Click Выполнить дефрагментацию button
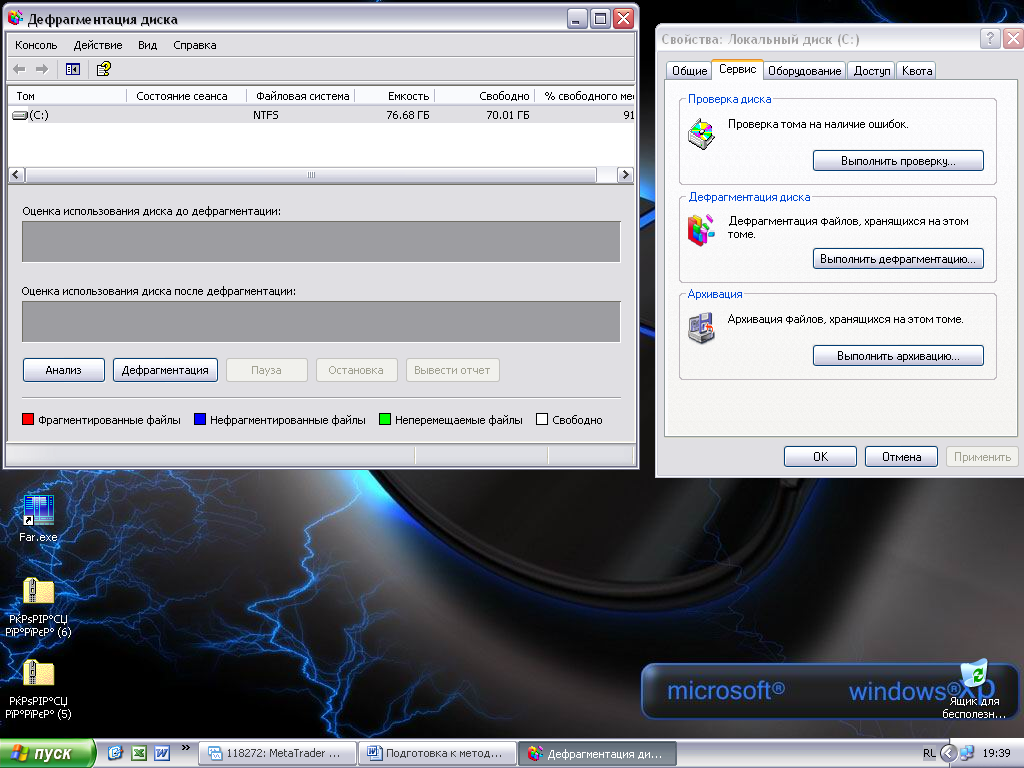The height and width of the screenshot is (768, 1024). point(898,259)
